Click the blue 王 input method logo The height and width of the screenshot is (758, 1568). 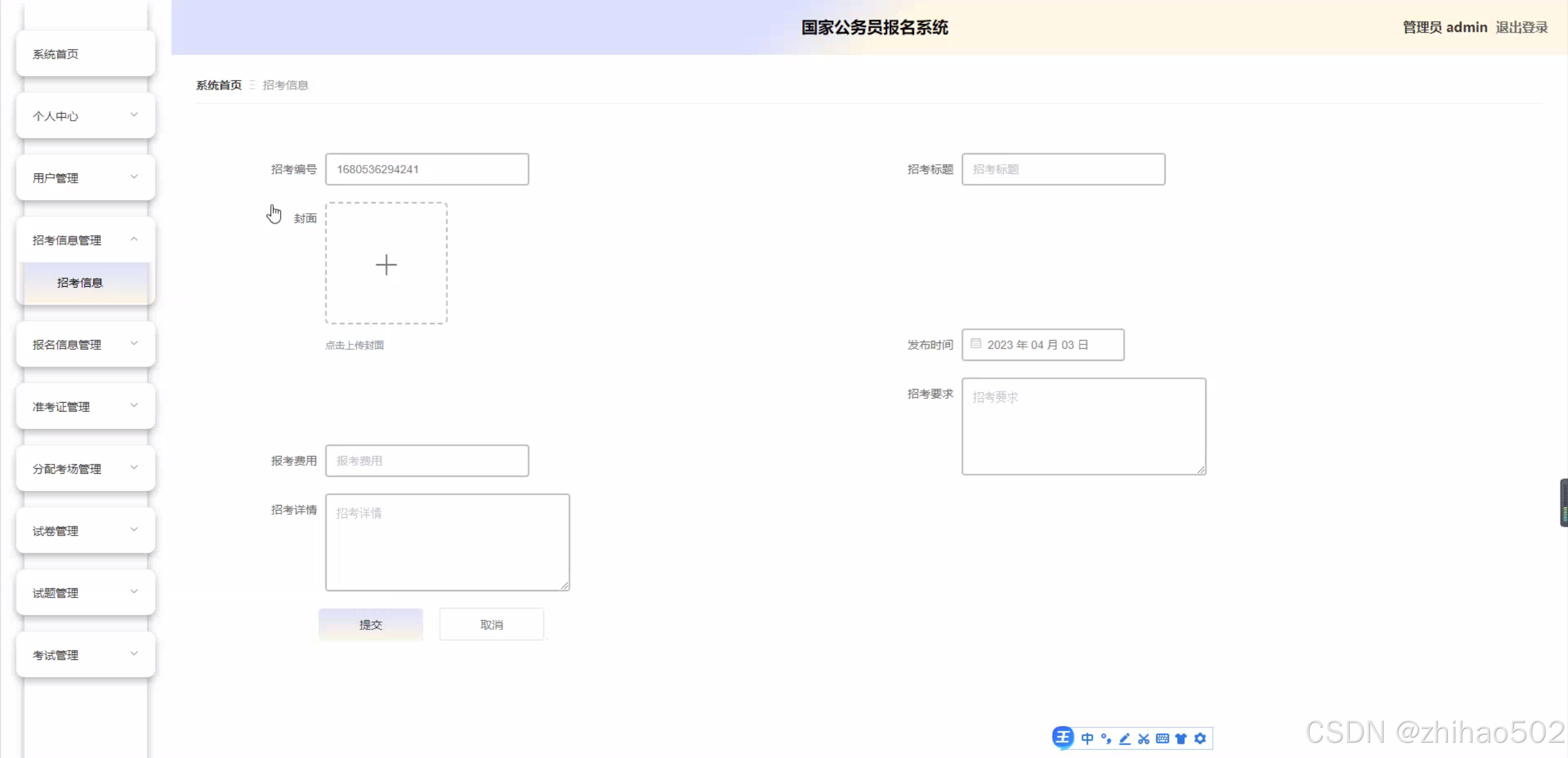click(1063, 738)
